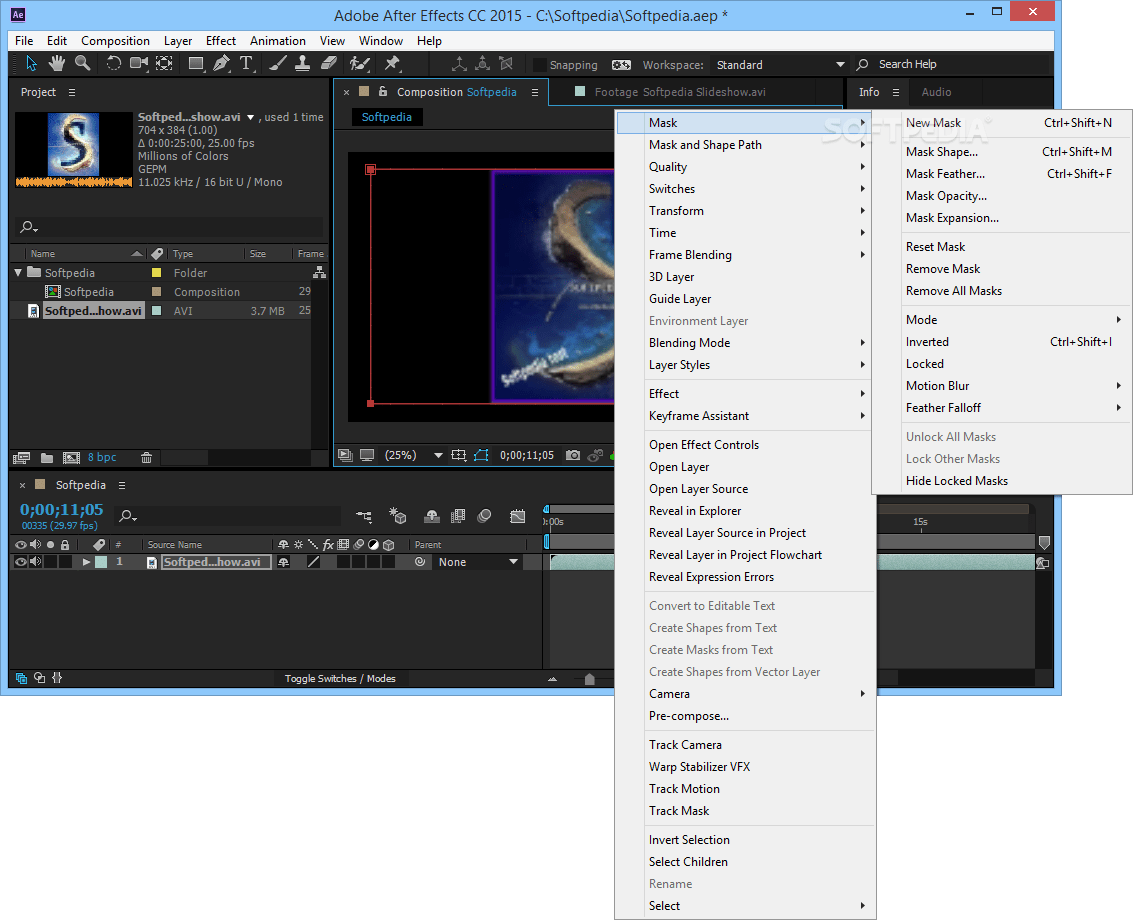Collapse the Softpedia folder in Project
Viewport: 1133px width, 920px height.
point(18,273)
